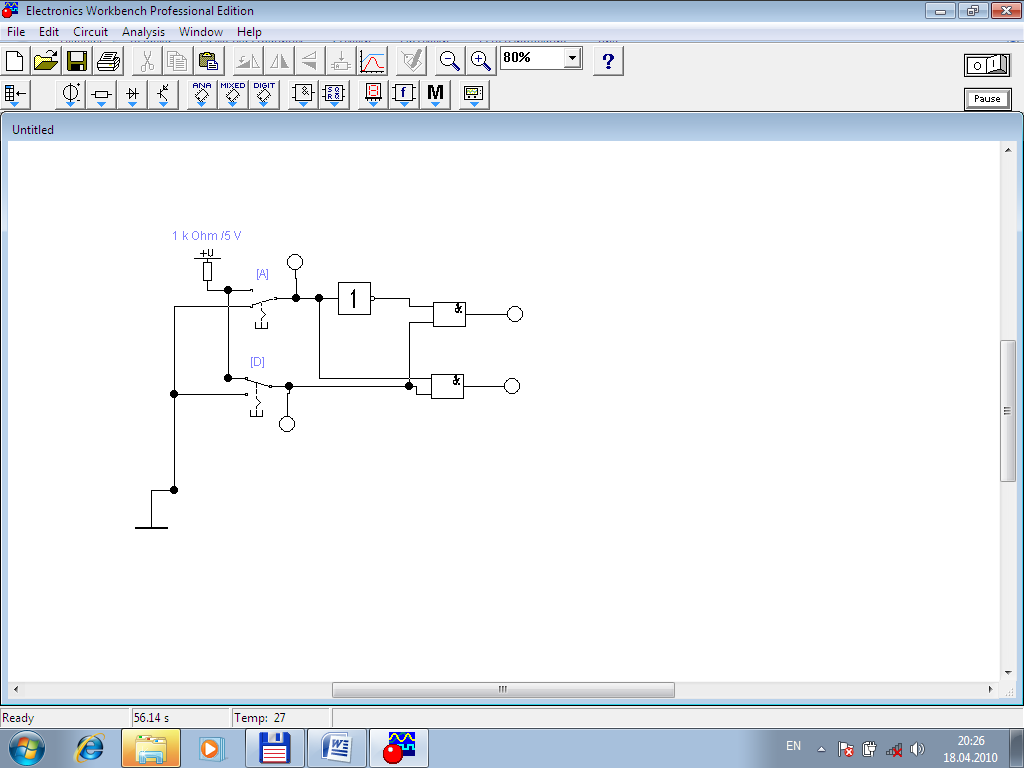Open the DIGIT ICs parts bin
Image resolution: width=1024 pixels, height=768 pixels.
(x=264, y=94)
